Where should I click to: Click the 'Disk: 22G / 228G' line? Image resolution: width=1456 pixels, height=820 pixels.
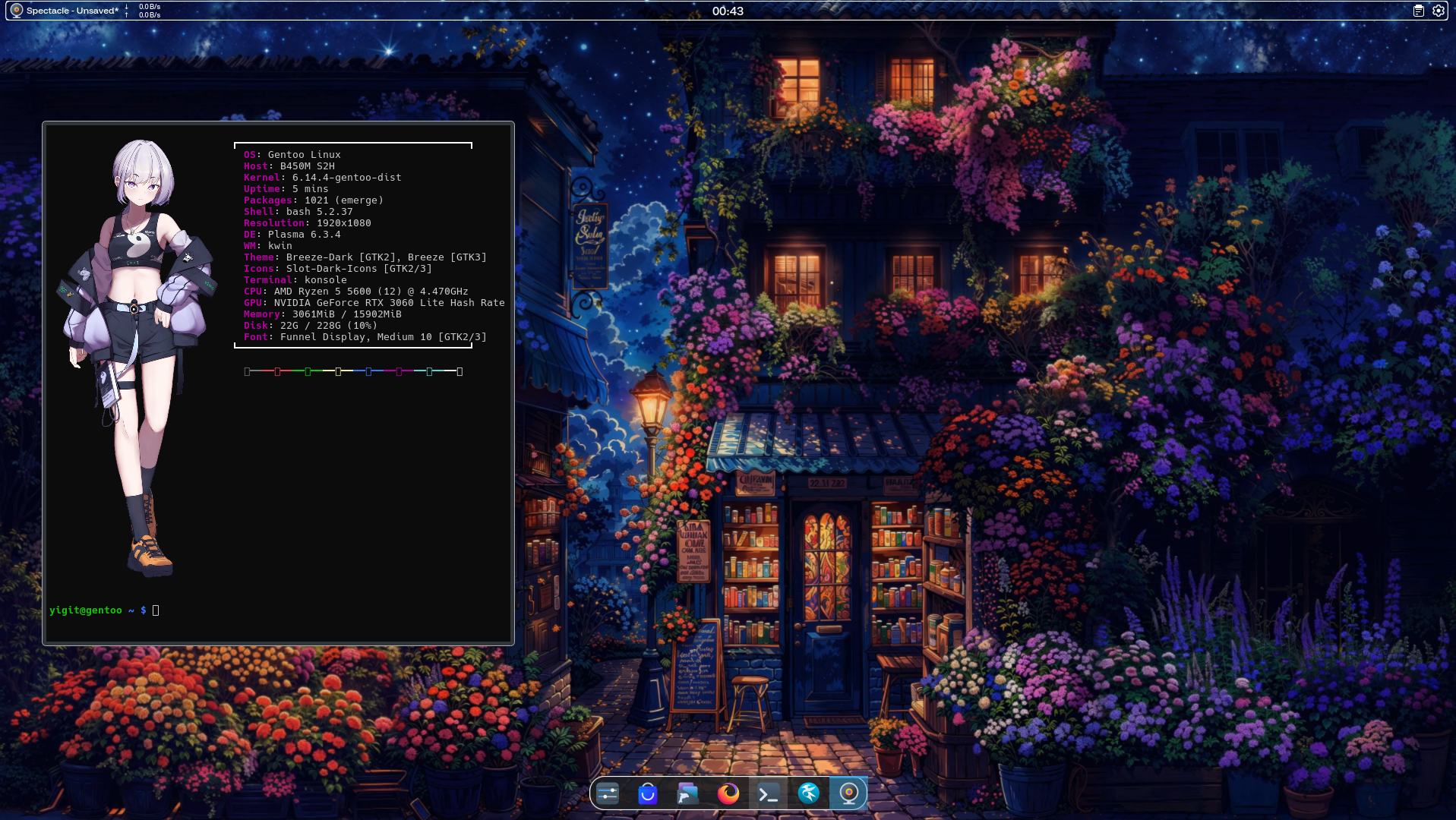[311, 326]
